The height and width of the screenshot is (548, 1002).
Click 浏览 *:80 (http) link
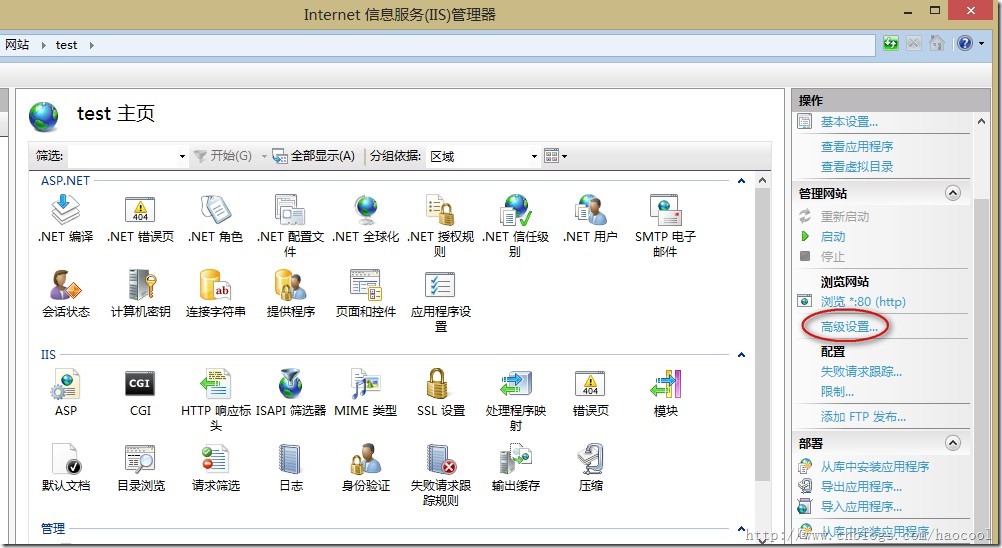point(862,301)
